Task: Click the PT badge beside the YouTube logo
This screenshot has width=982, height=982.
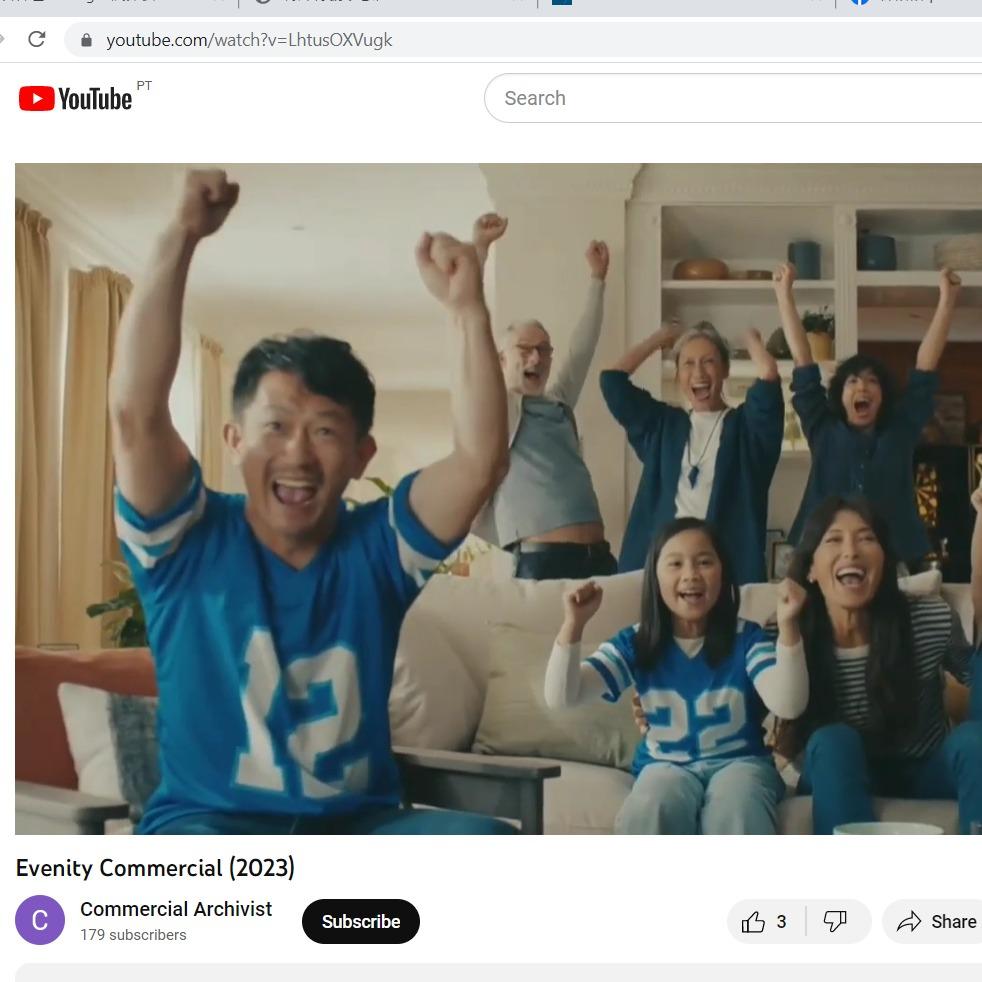Action: [x=144, y=86]
